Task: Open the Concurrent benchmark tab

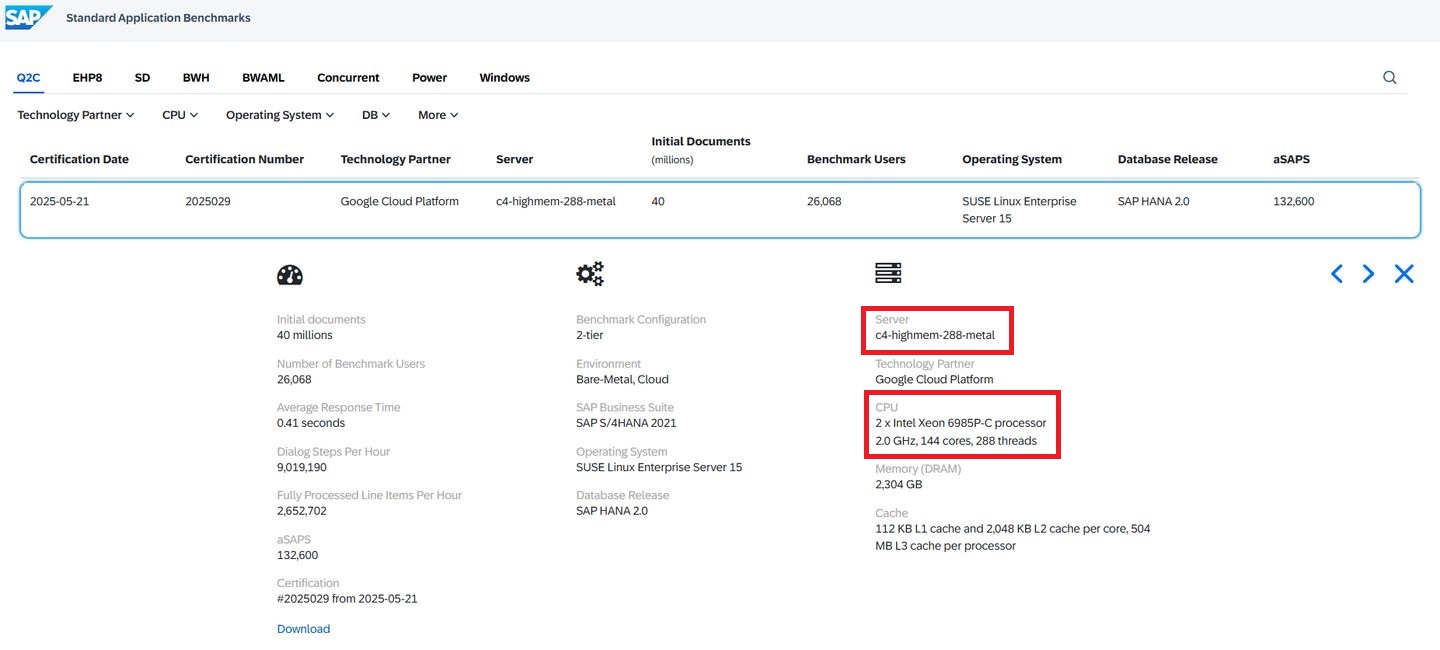Action: (348, 77)
